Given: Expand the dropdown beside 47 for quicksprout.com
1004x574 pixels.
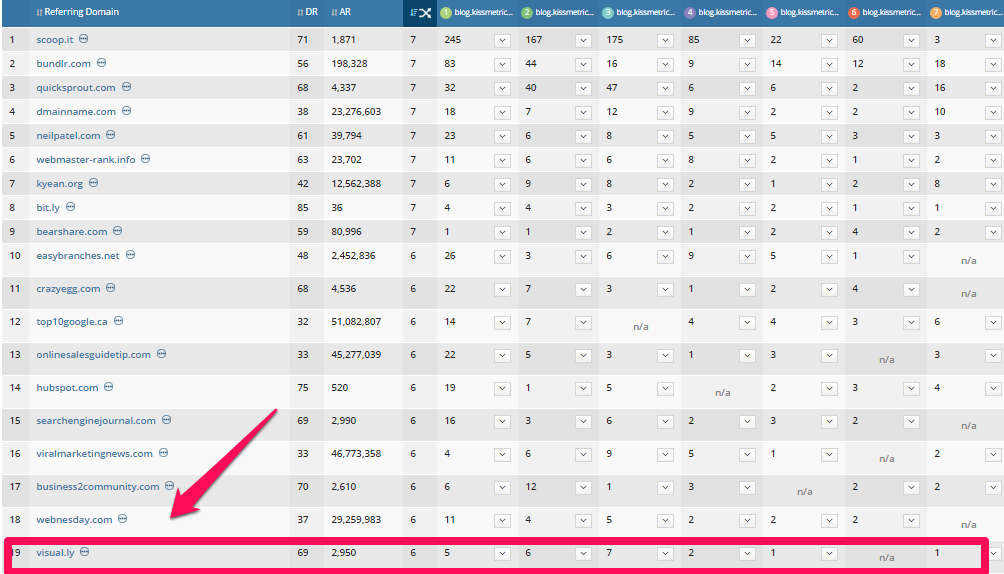Looking at the screenshot, I should point(665,88).
